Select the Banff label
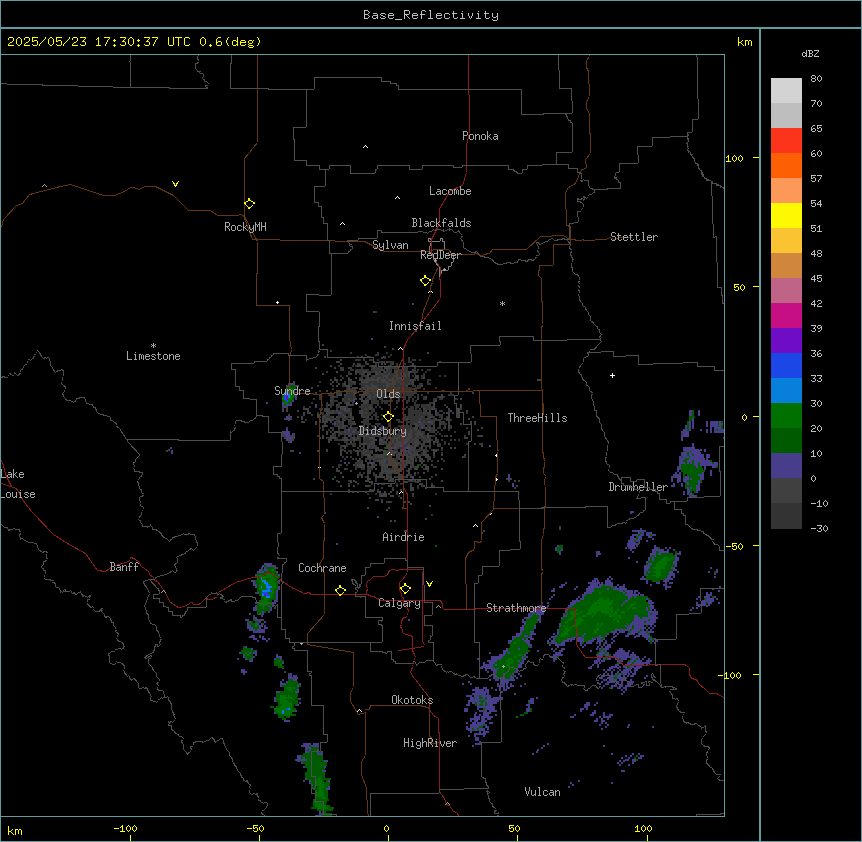 tap(124, 567)
